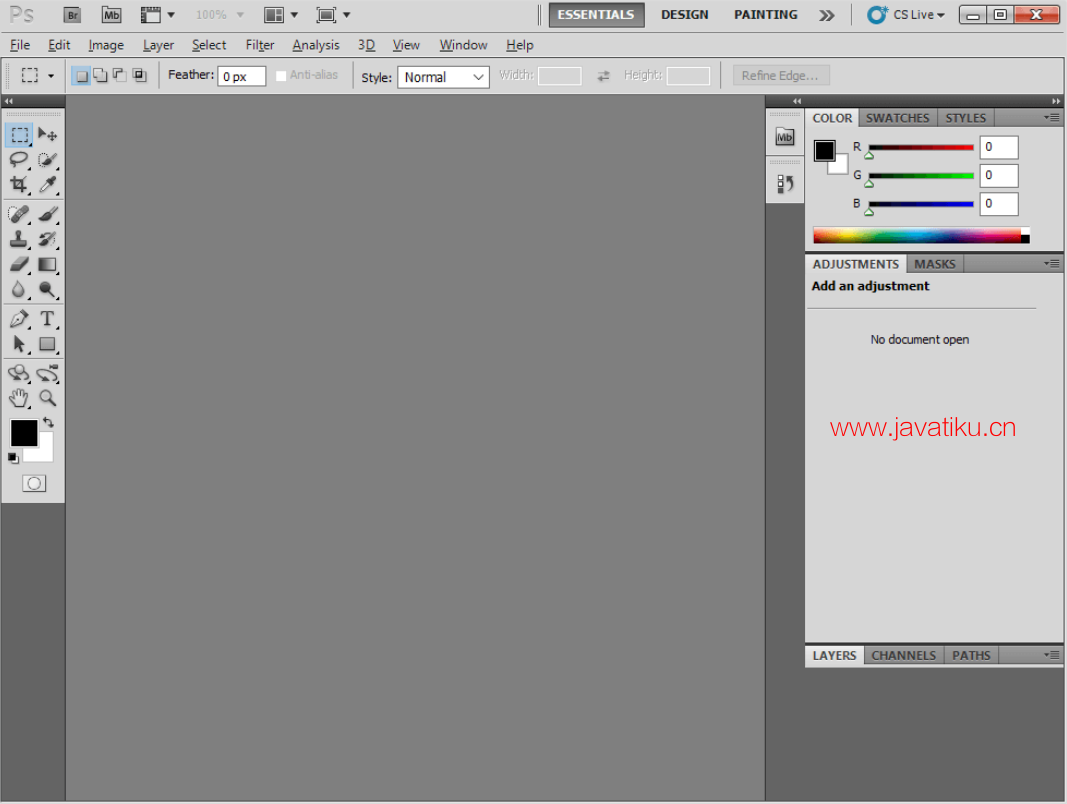Open the Filter menu

point(260,45)
